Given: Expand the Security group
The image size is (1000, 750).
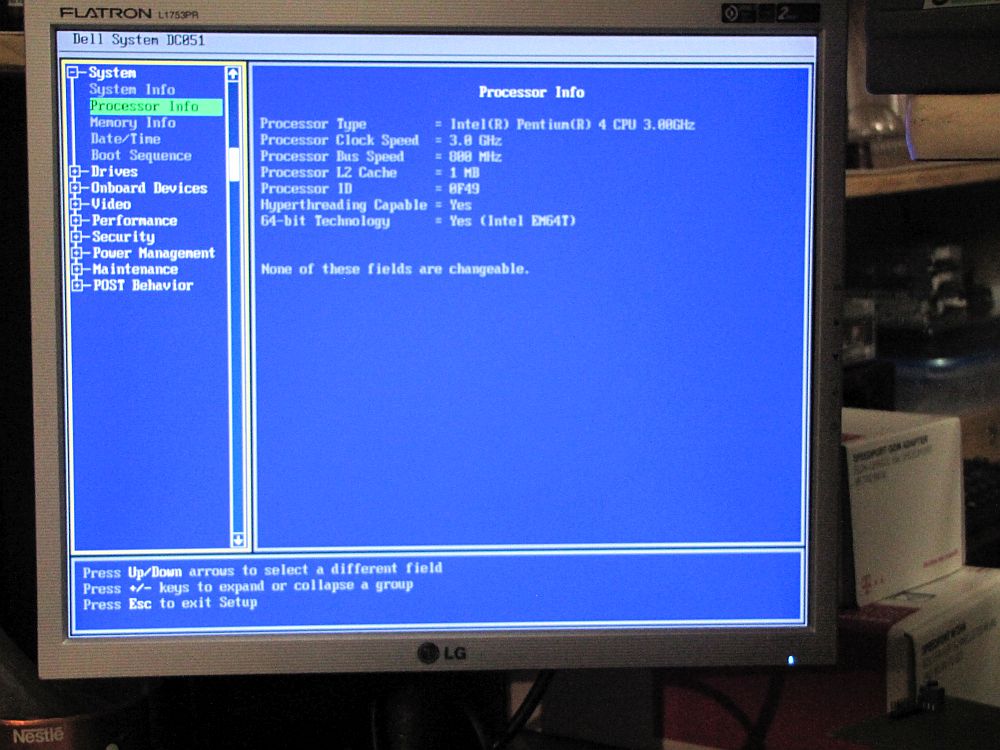Looking at the screenshot, I should [x=76, y=237].
